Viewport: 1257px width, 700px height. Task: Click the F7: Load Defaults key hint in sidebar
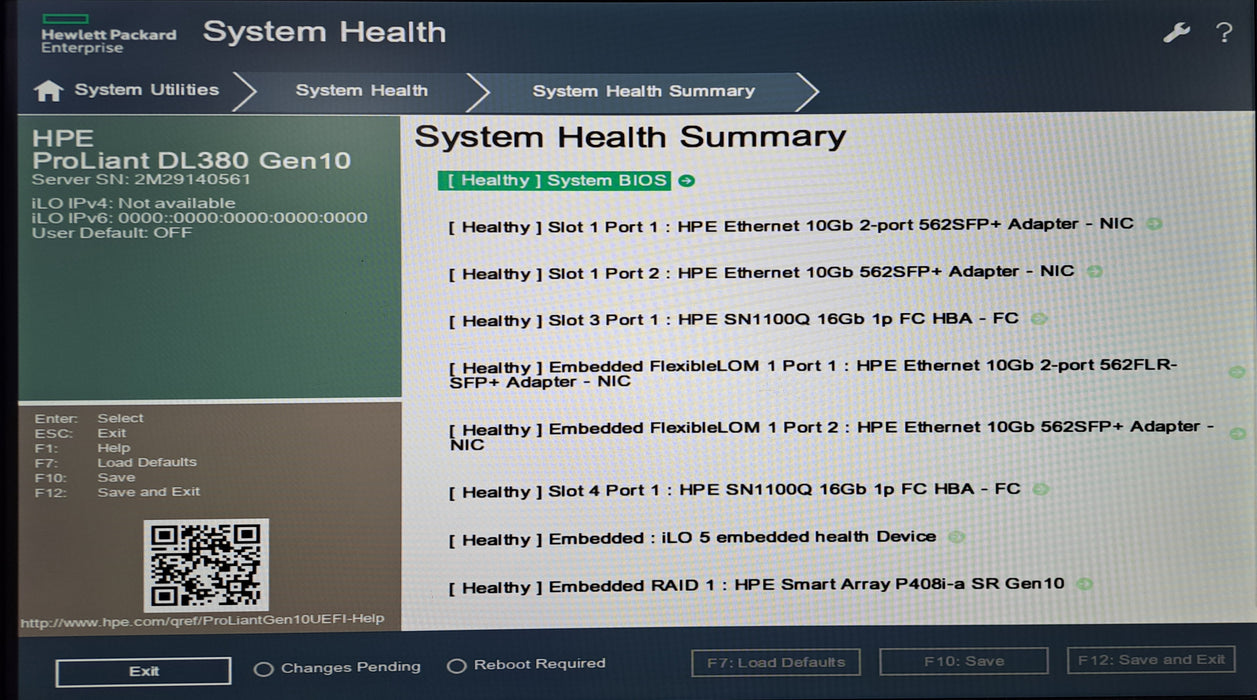point(116,462)
